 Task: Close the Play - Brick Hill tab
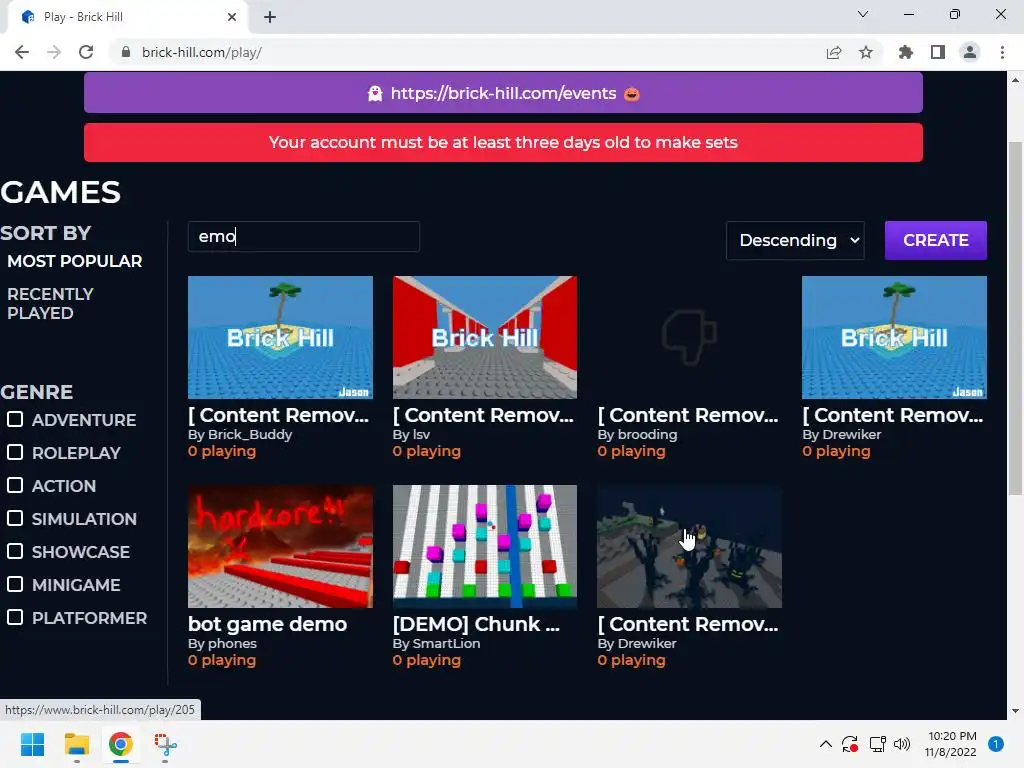[x=232, y=17]
